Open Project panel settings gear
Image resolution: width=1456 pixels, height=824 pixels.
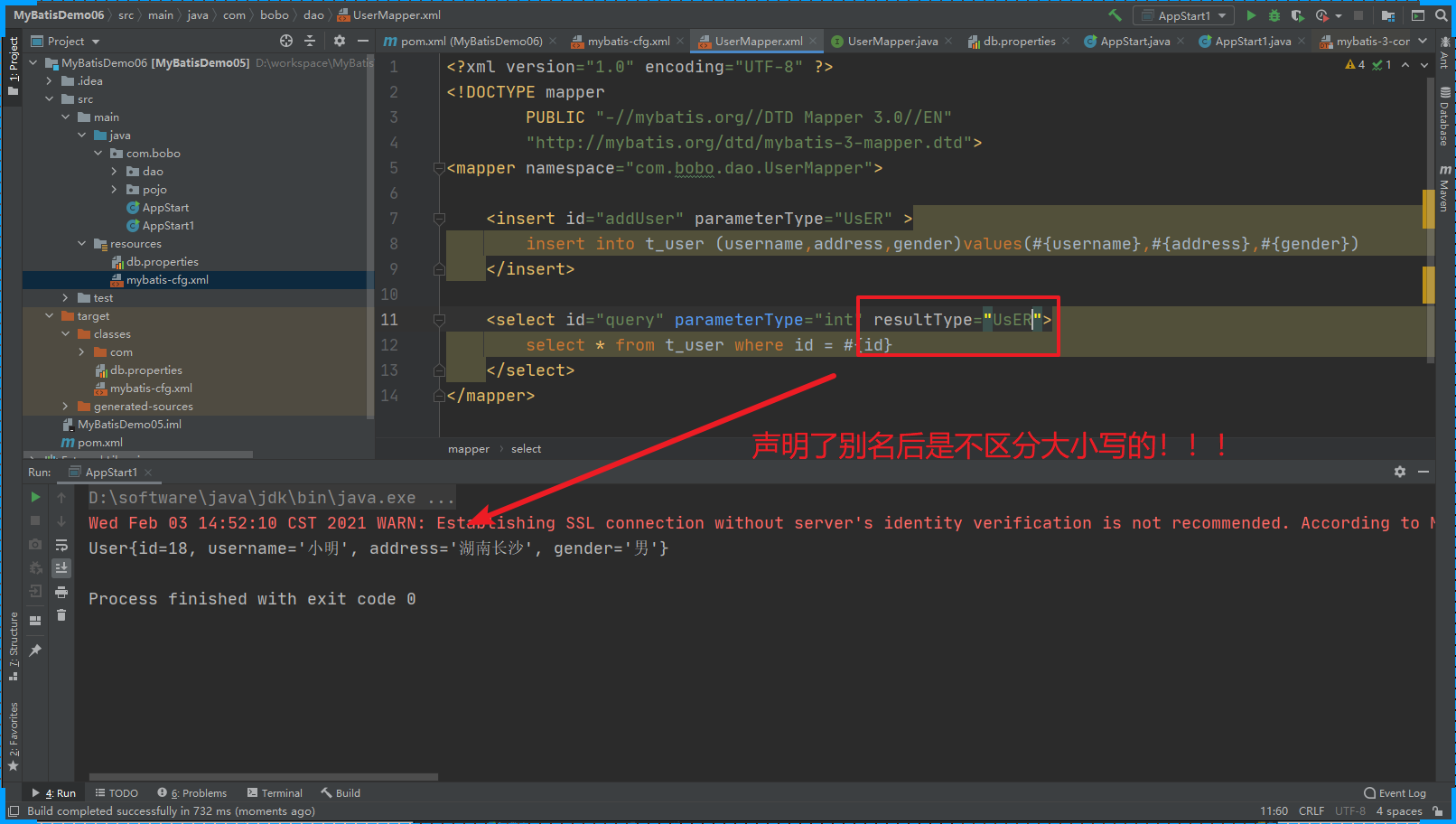(340, 41)
